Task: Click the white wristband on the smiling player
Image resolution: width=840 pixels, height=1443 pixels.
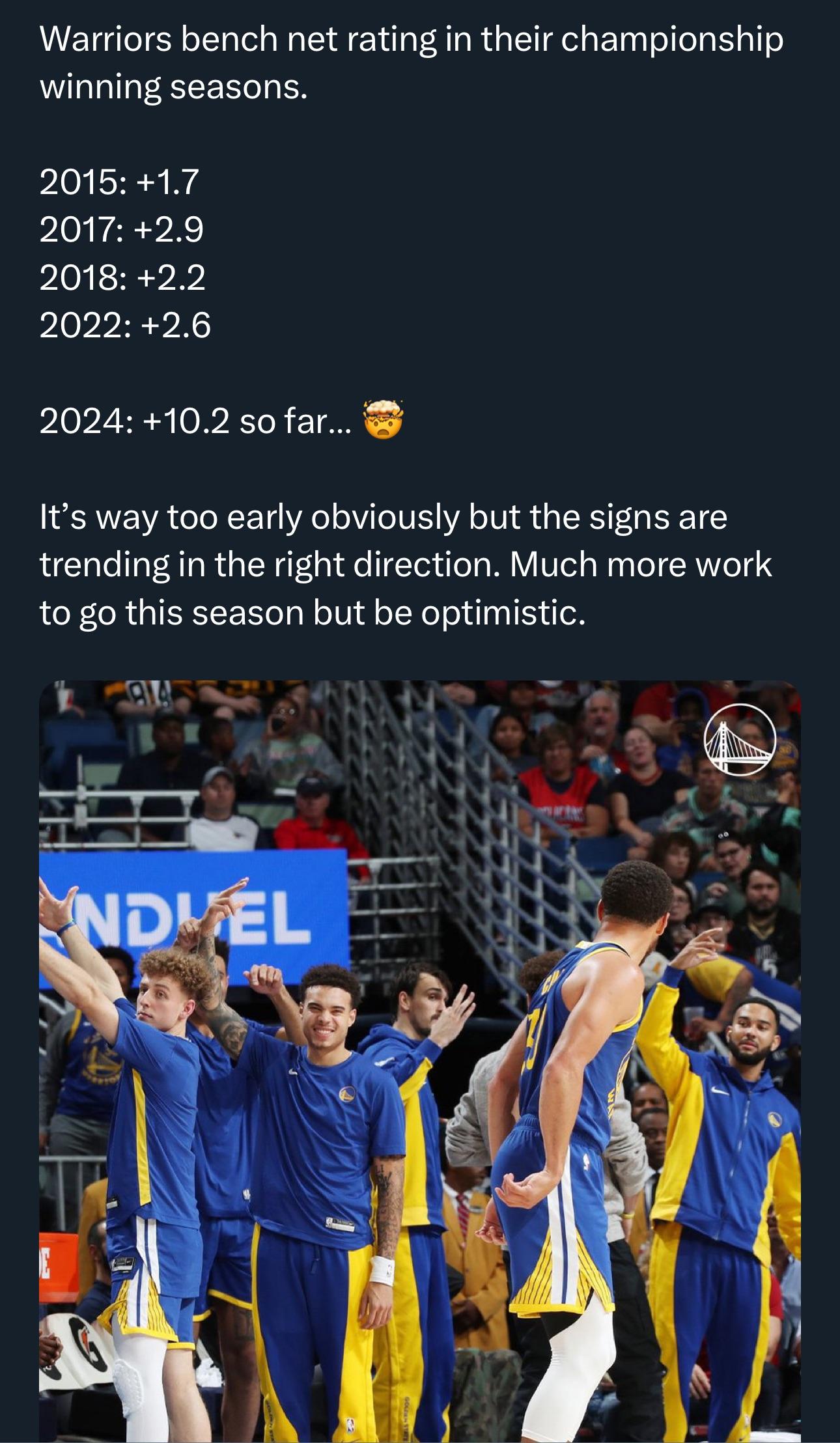Action: 381,1270
